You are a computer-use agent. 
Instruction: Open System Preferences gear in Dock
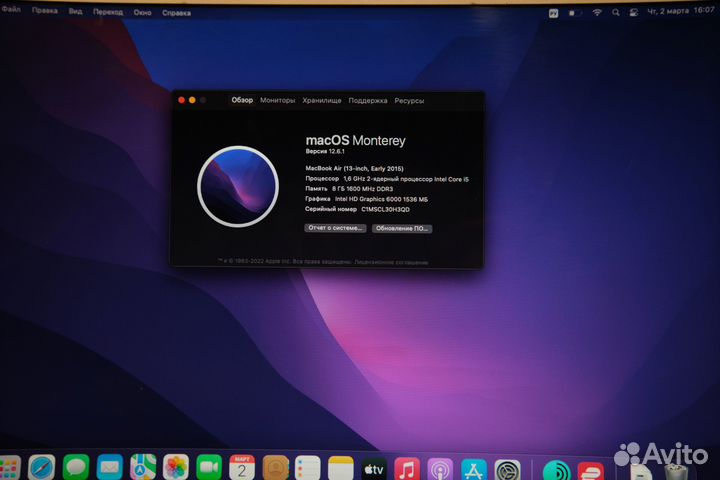(x=507, y=470)
